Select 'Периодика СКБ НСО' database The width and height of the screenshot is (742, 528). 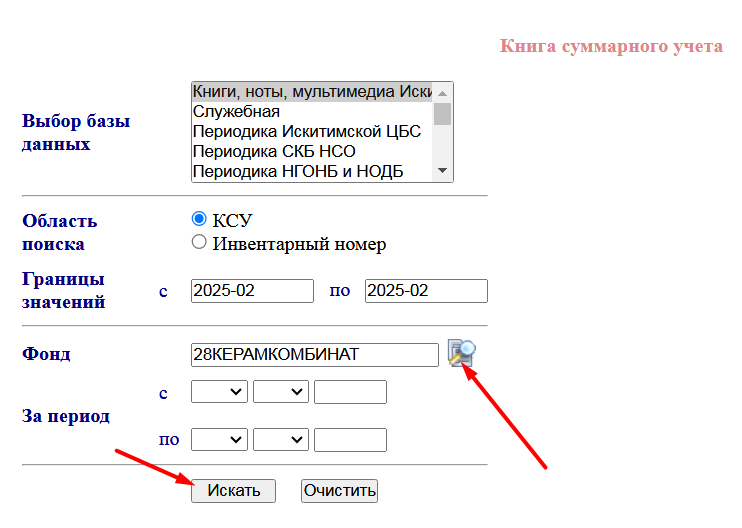click(311, 152)
